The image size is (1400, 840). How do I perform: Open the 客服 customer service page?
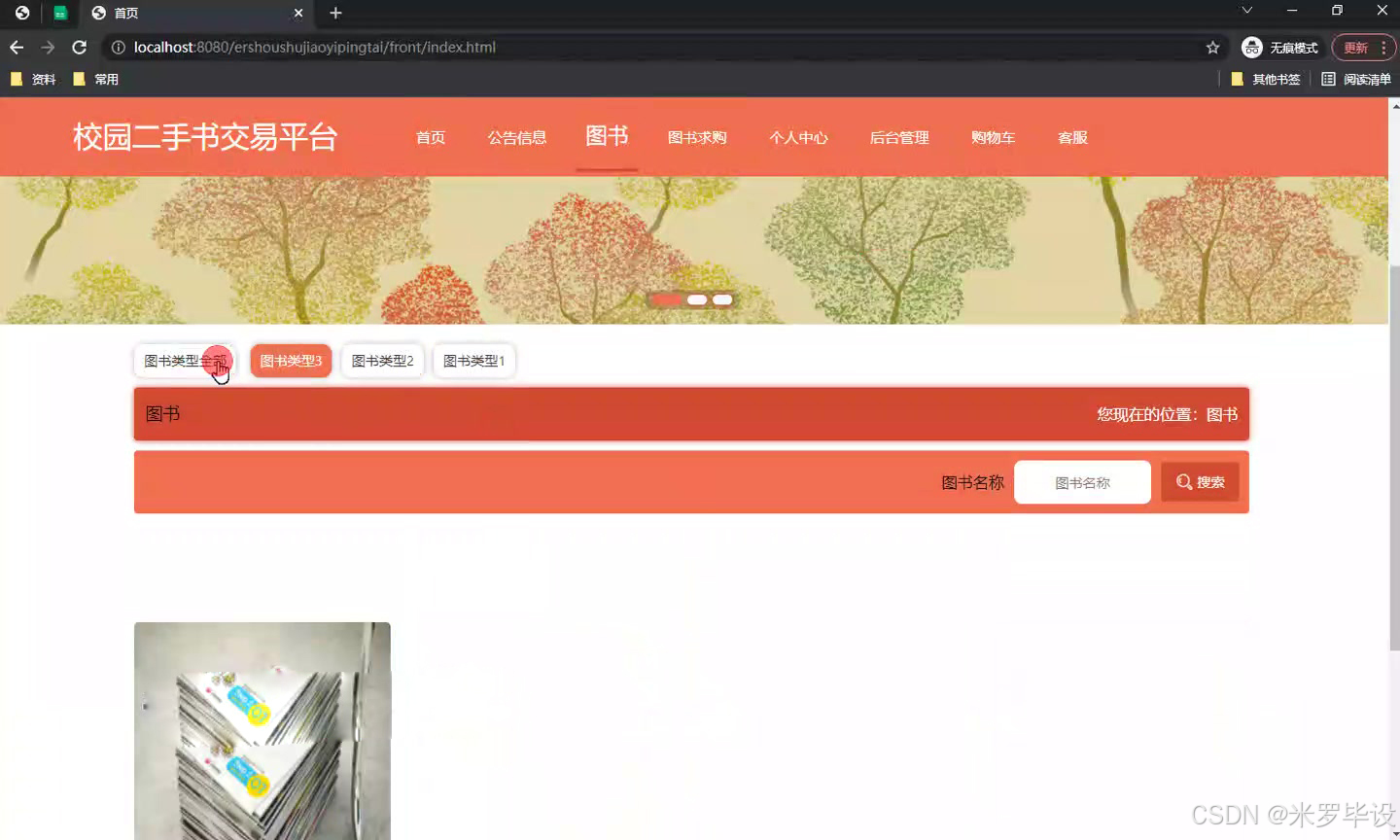(1072, 137)
